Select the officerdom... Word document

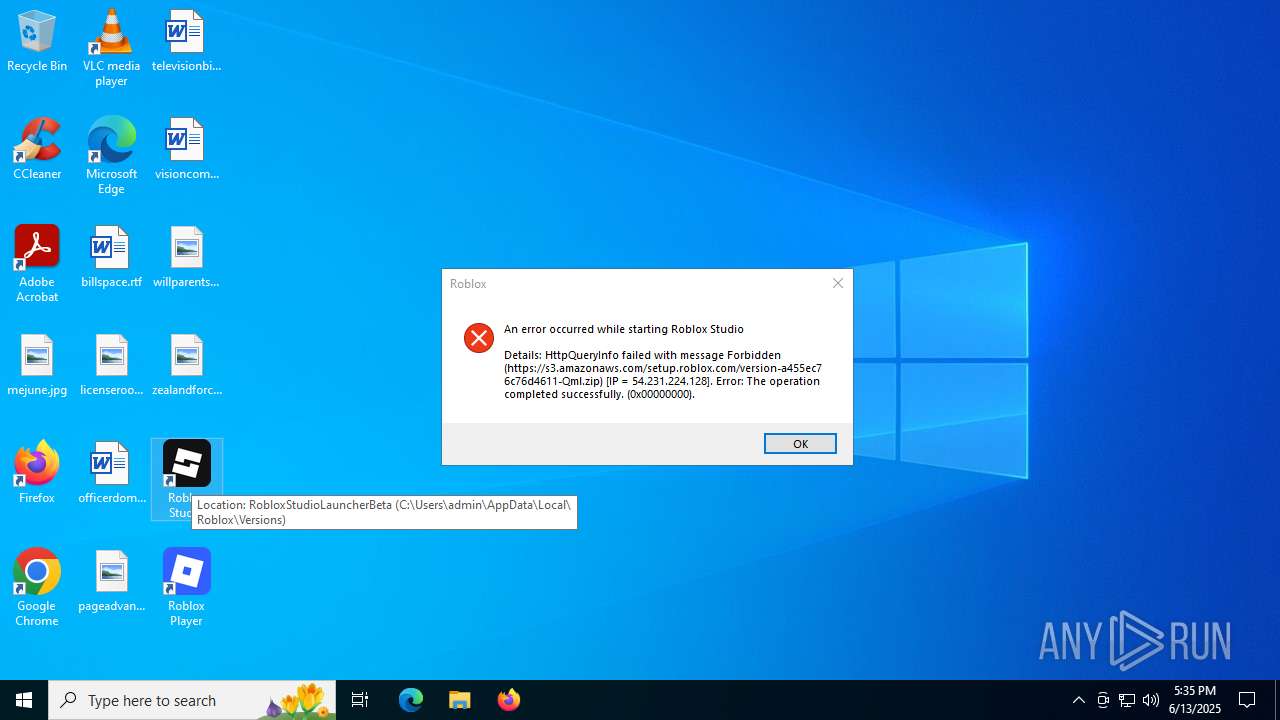[111, 473]
